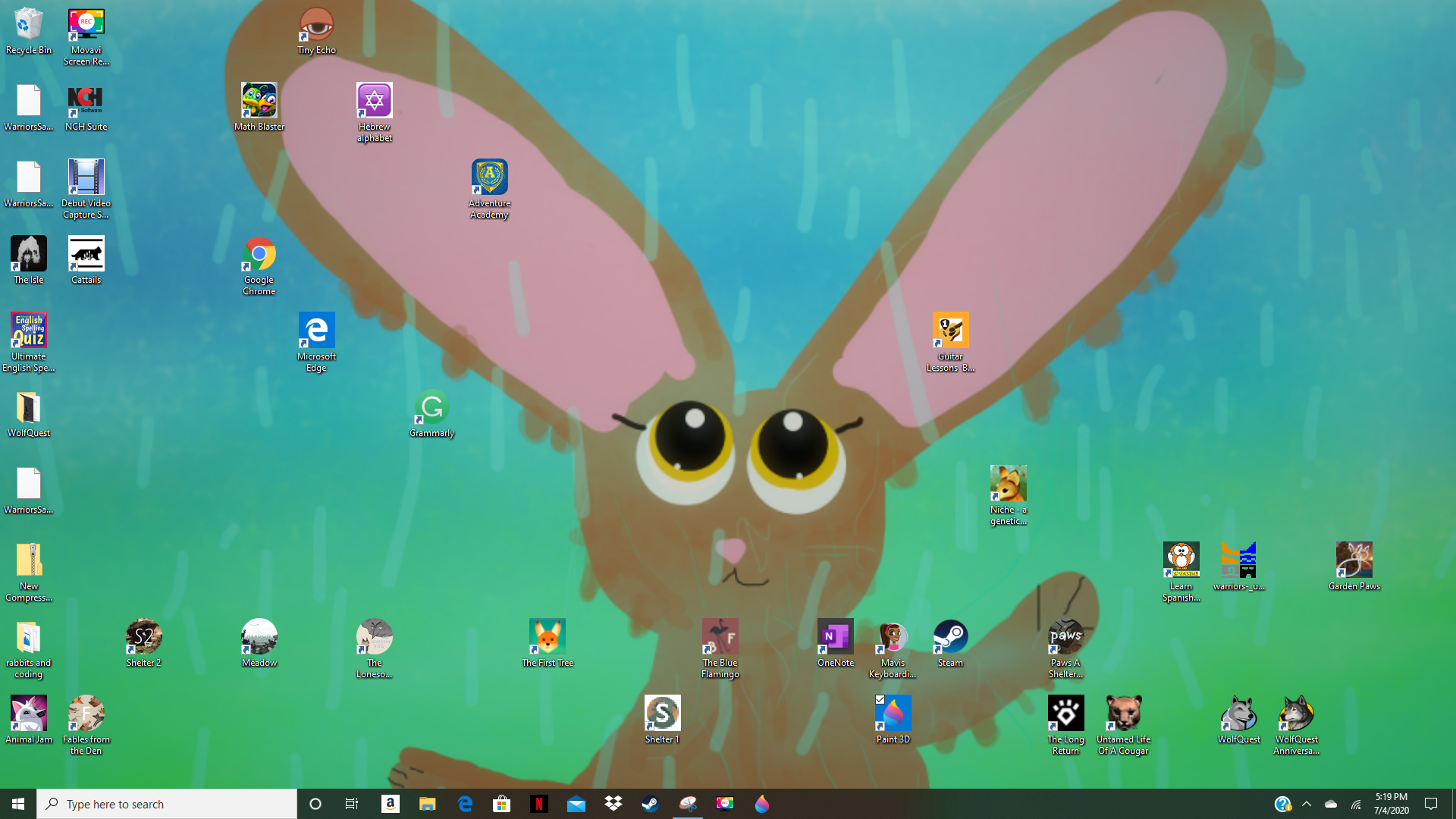Open the Windows Start menu

pos(18,804)
